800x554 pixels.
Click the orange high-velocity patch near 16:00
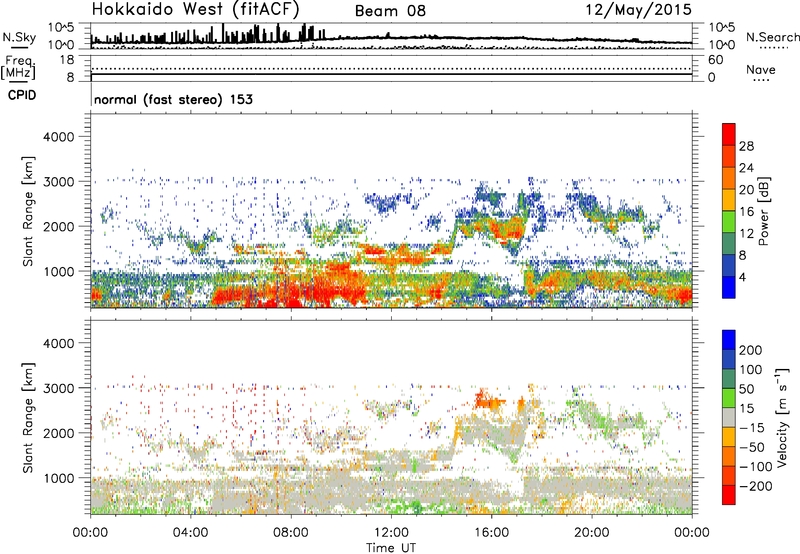click(x=489, y=401)
